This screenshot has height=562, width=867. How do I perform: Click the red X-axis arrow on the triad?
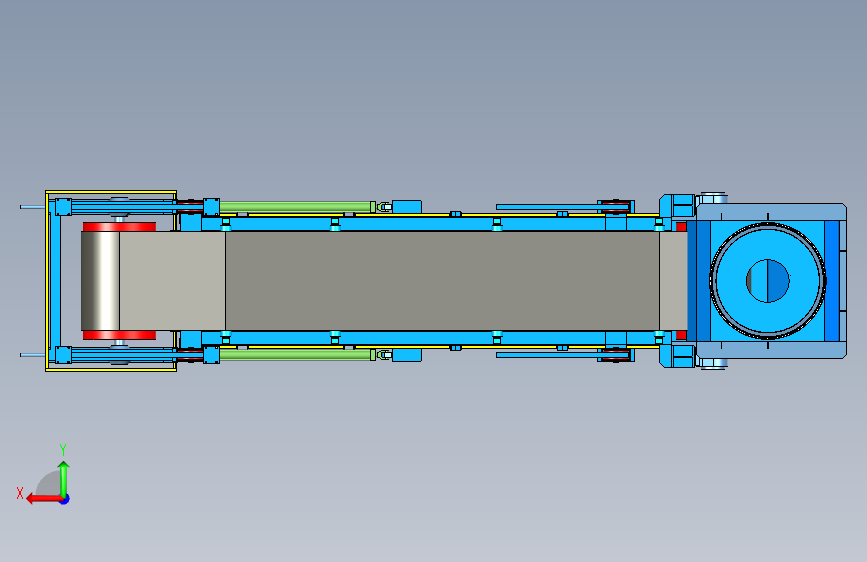tap(43, 499)
